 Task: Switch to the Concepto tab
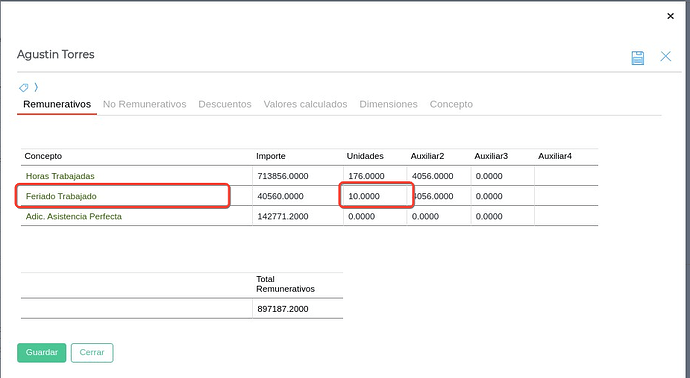(451, 104)
